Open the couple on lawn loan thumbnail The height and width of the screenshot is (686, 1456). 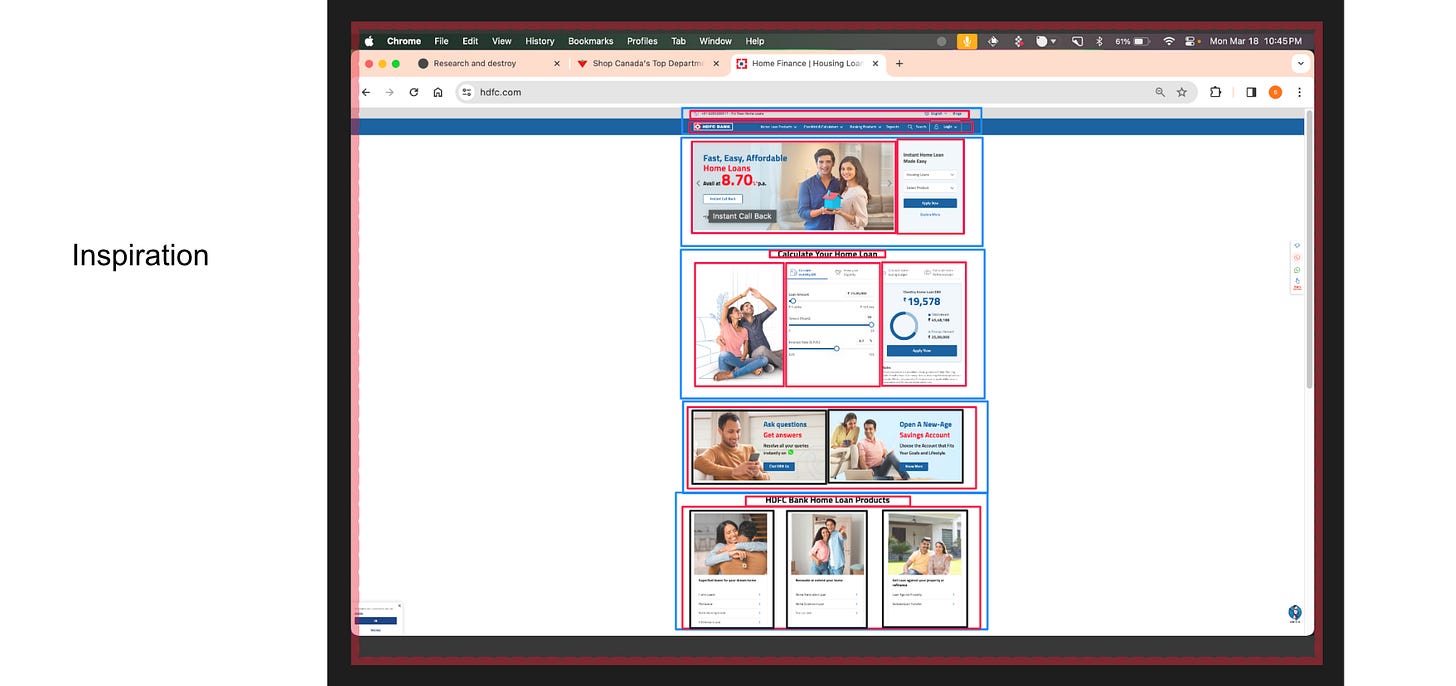point(925,544)
